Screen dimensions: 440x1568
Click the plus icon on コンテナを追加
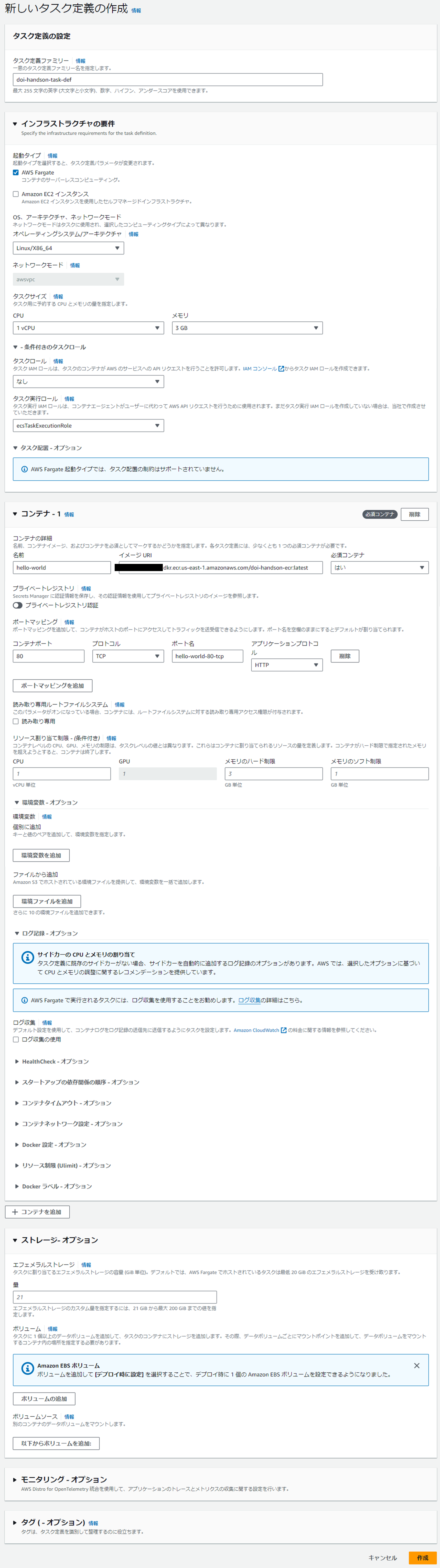pos(15,1212)
